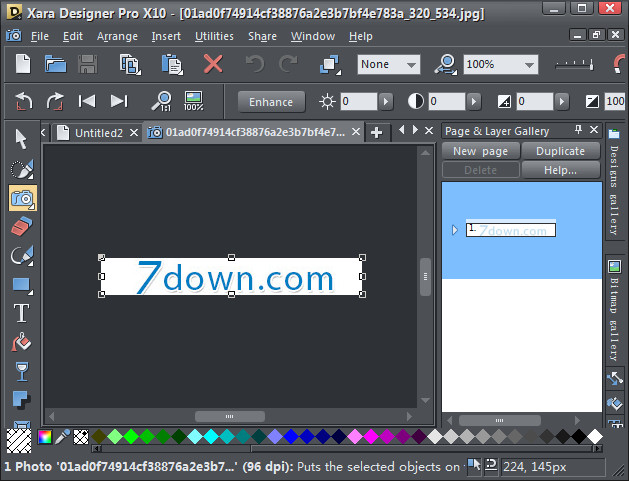
Task: Open the 100% zoom dropdown
Action: 493,64
